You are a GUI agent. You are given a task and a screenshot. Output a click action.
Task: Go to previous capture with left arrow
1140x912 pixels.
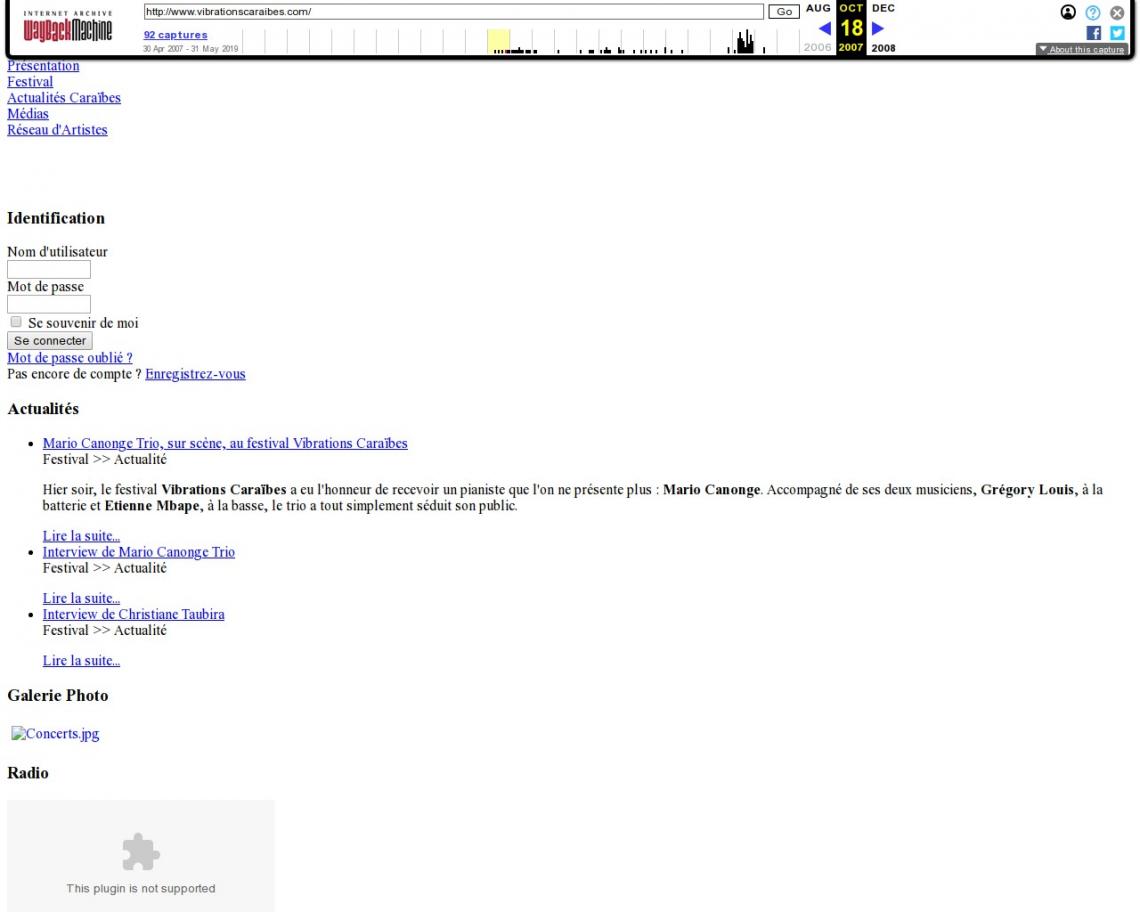(824, 28)
